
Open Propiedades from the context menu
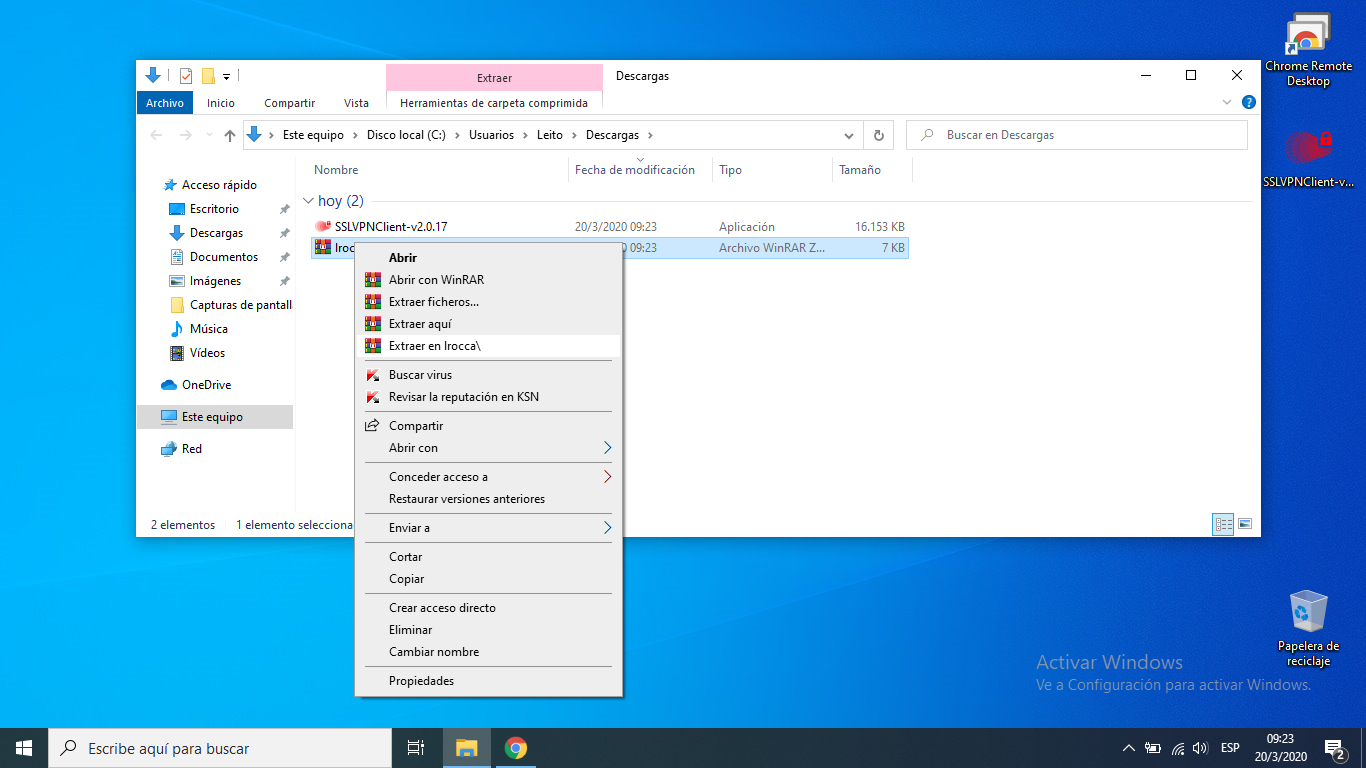(489, 681)
